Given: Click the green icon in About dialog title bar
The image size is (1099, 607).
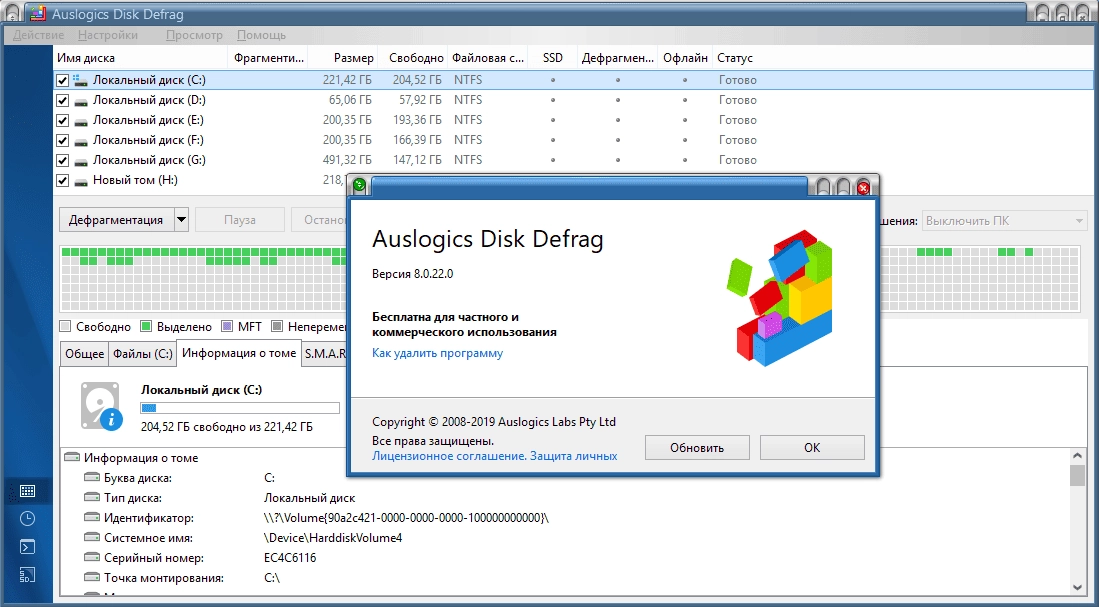Looking at the screenshot, I should pos(360,185).
